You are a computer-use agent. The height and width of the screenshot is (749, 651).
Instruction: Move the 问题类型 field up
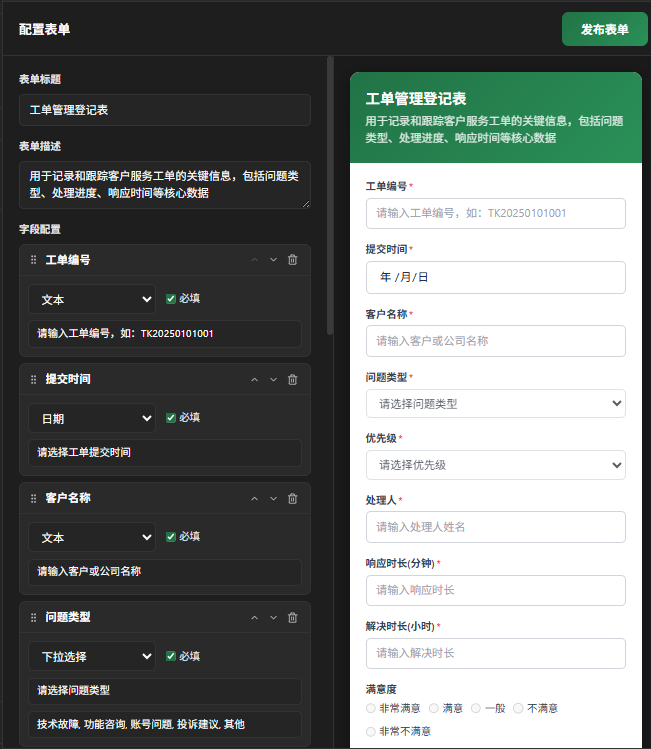point(255,618)
